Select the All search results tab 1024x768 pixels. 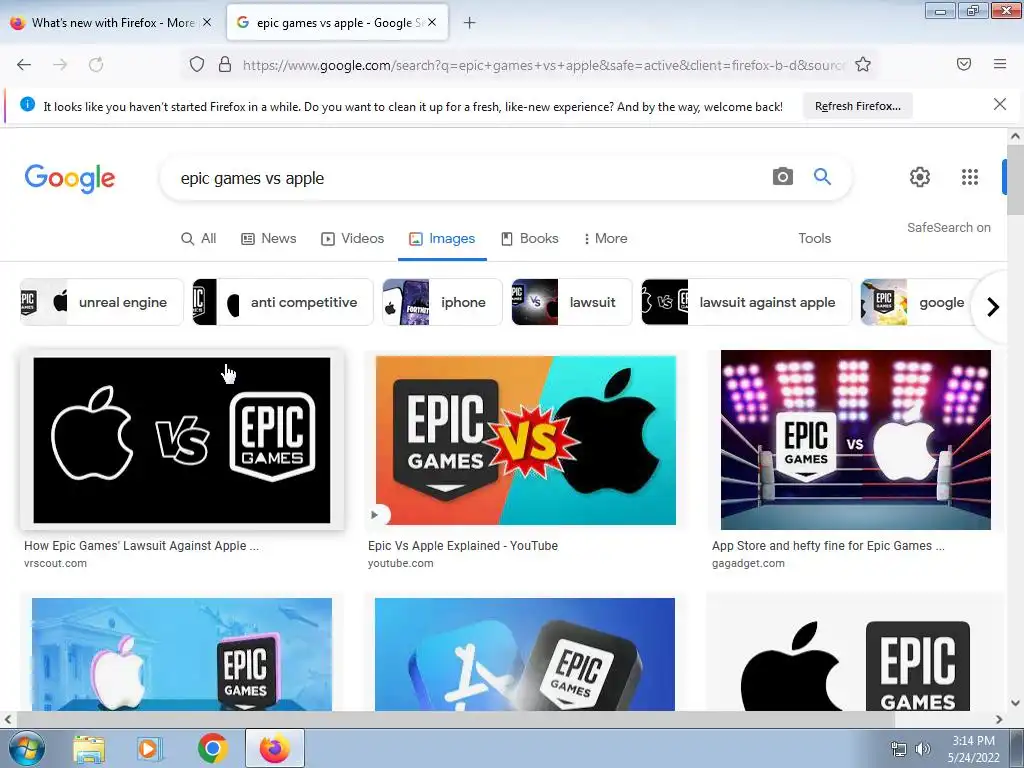pos(199,238)
